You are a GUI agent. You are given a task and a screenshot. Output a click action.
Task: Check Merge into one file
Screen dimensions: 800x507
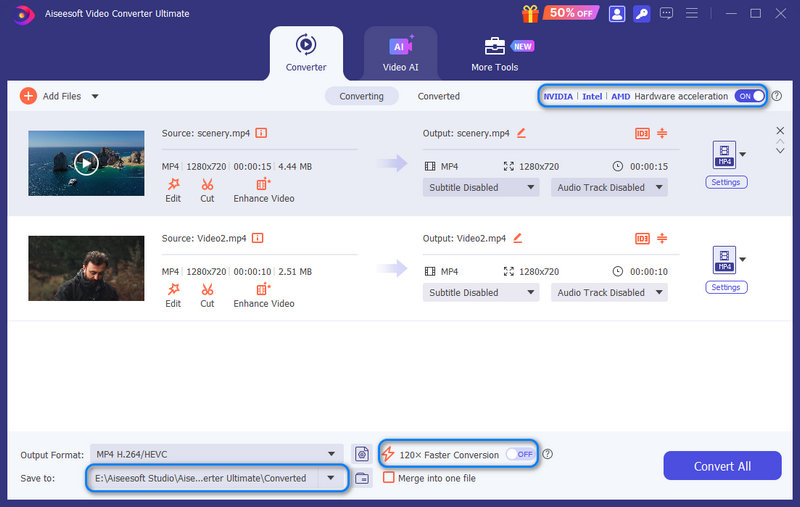389,478
